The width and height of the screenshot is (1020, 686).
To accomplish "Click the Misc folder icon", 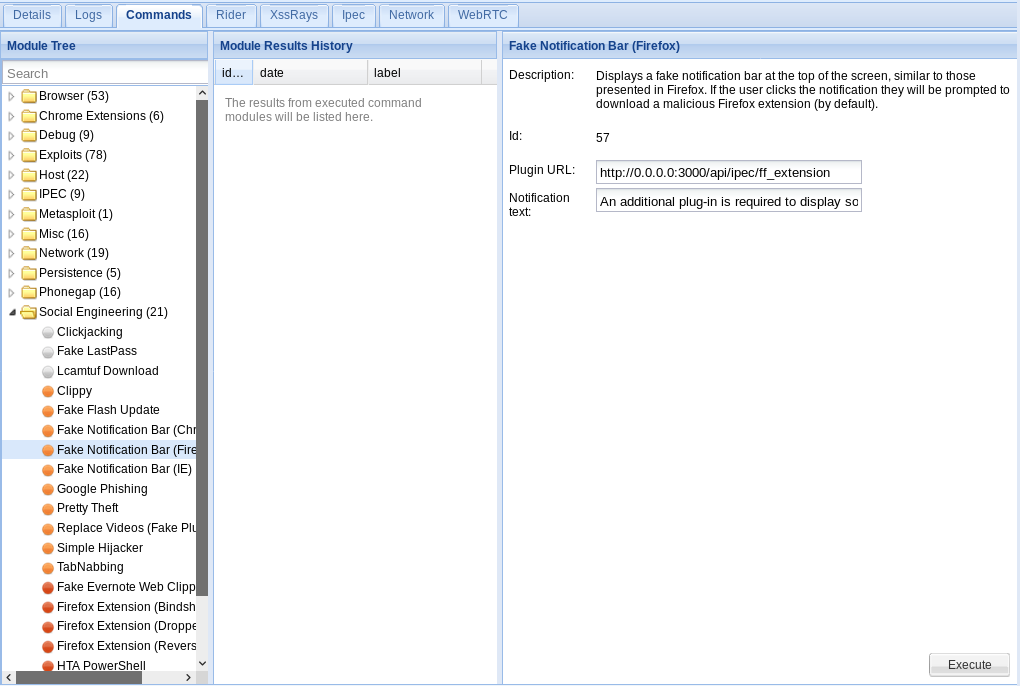I will pos(29,234).
